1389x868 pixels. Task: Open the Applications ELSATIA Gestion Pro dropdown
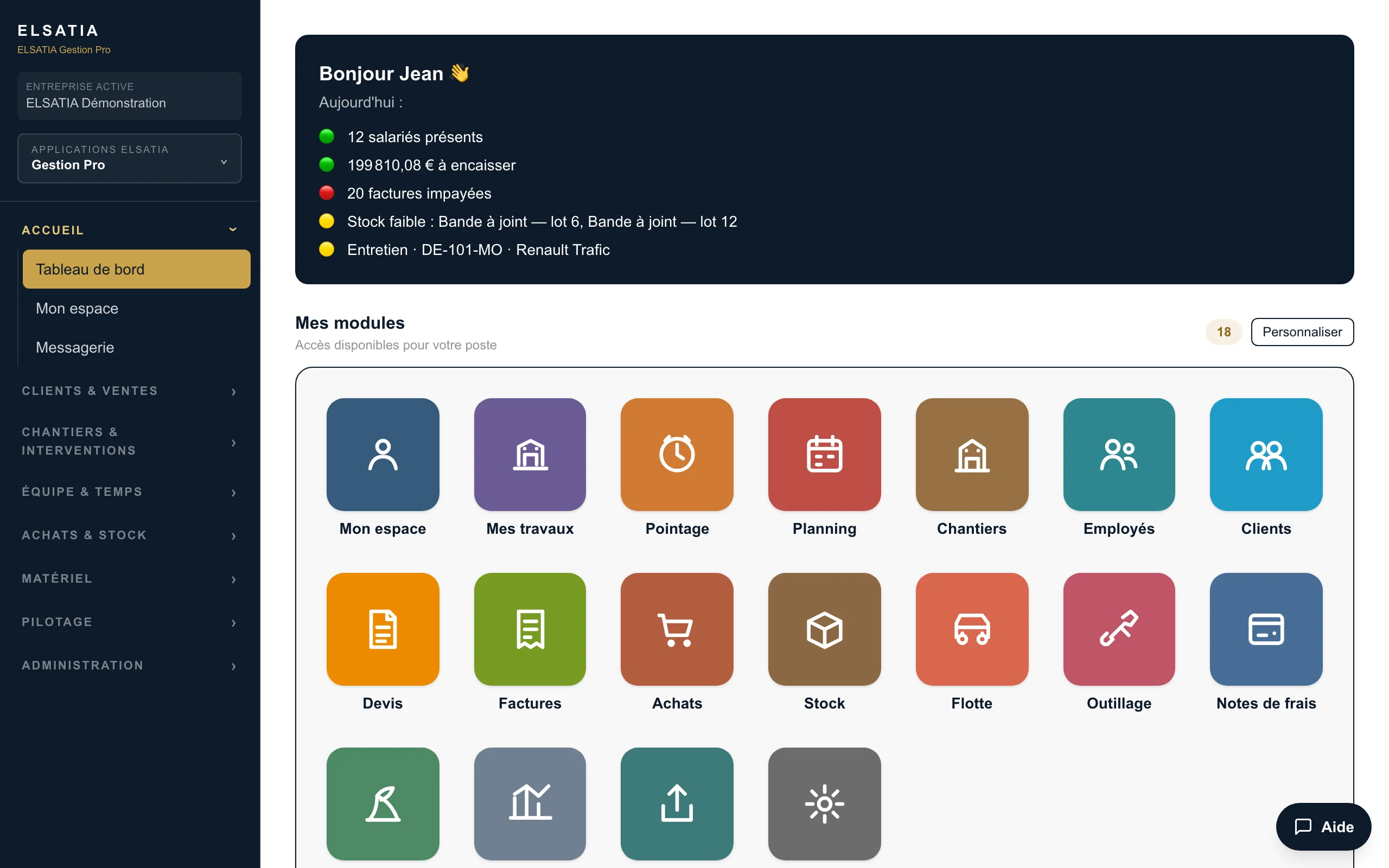[x=129, y=158]
